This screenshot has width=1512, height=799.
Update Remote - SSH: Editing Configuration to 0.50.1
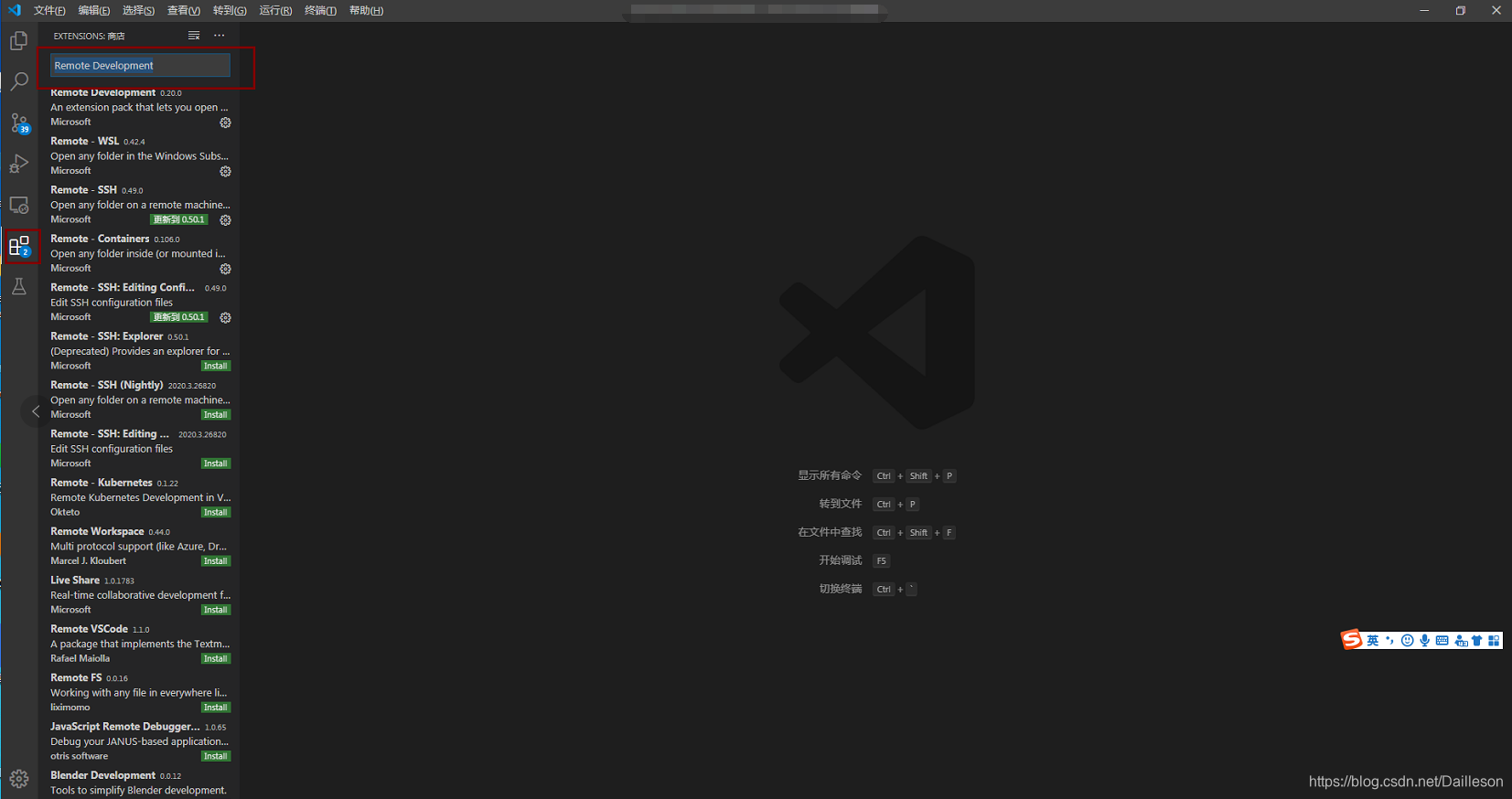[x=179, y=317]
